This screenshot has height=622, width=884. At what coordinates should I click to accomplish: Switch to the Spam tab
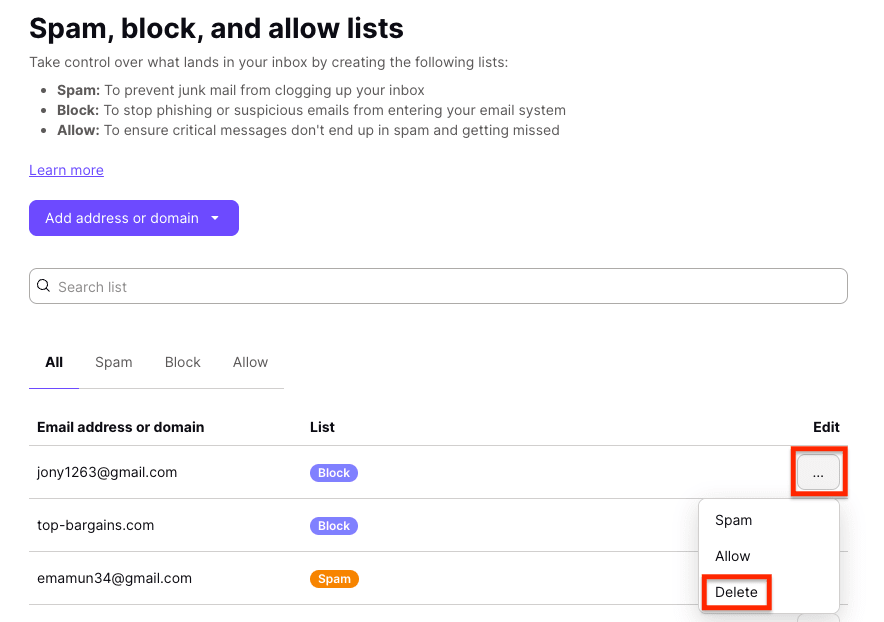pyautogui.click(x=113, y=362)
